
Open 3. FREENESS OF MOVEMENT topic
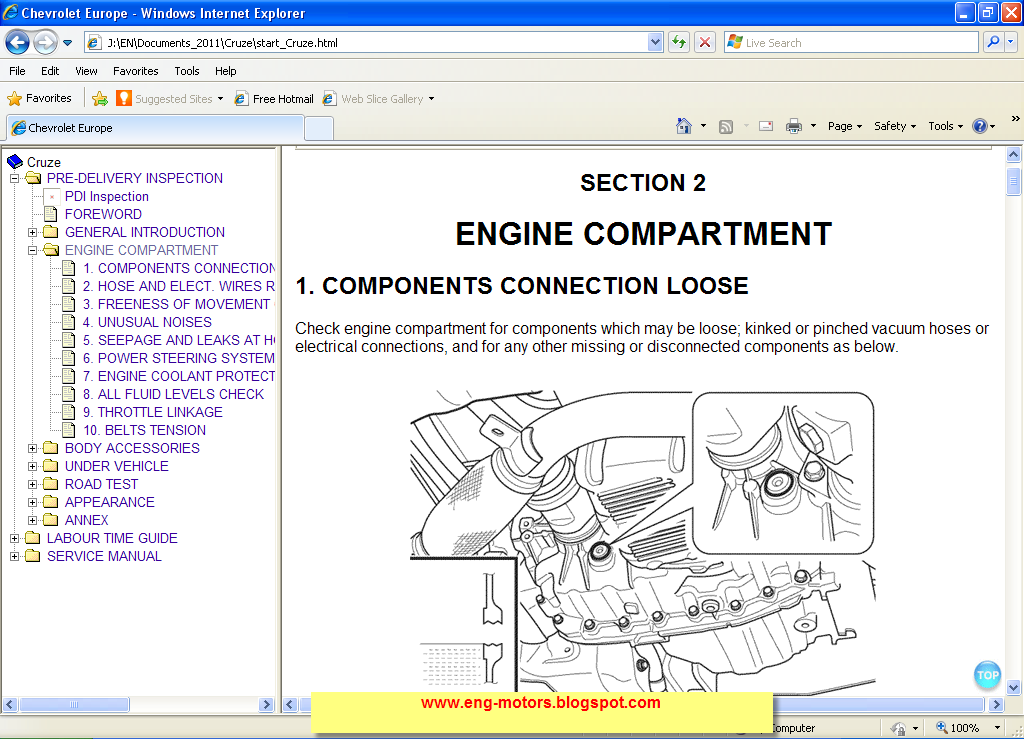(179, 304)
